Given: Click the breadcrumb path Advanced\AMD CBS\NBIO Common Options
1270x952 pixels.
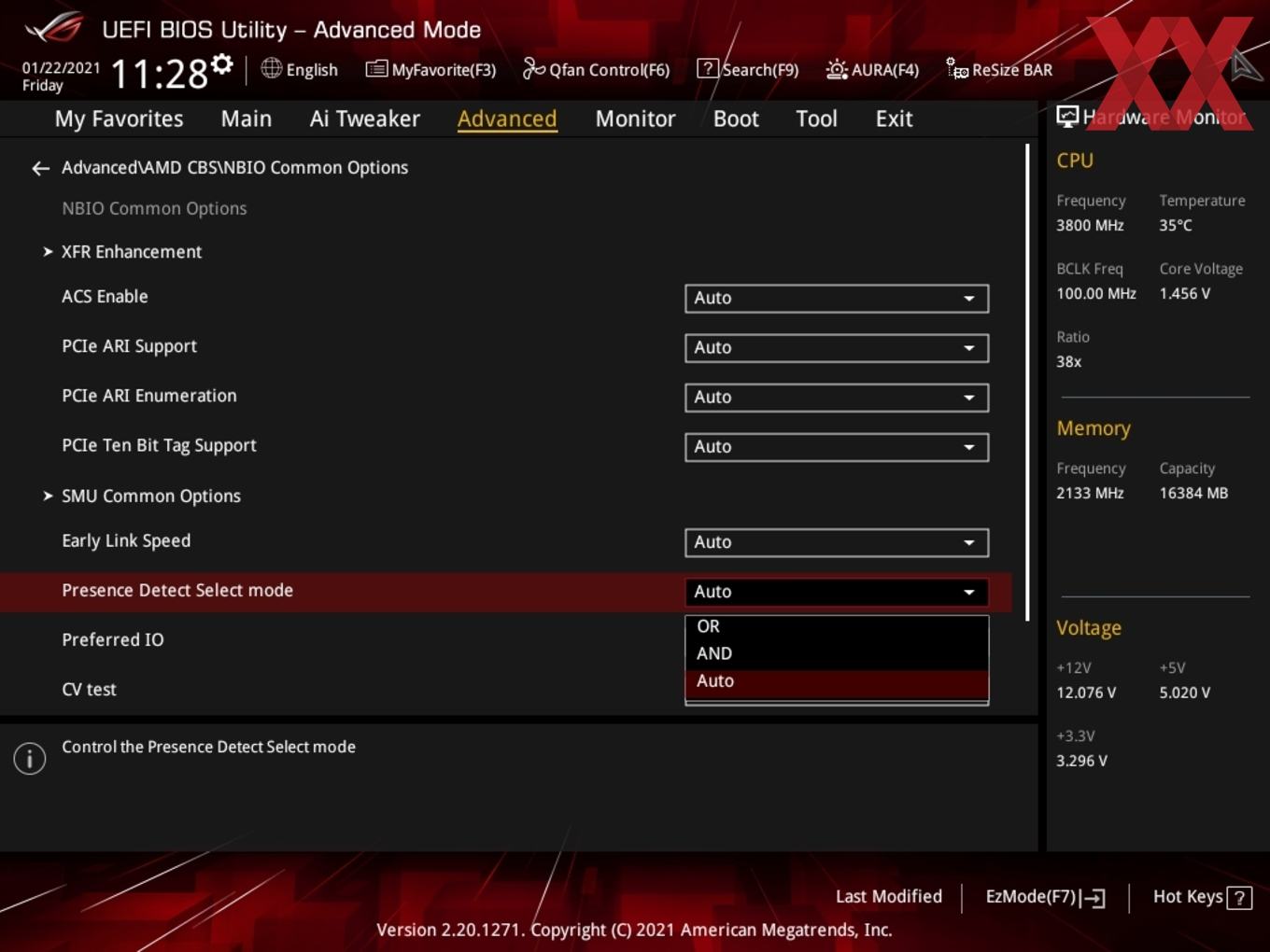Looking at the screenshot, I should point(234,168).
